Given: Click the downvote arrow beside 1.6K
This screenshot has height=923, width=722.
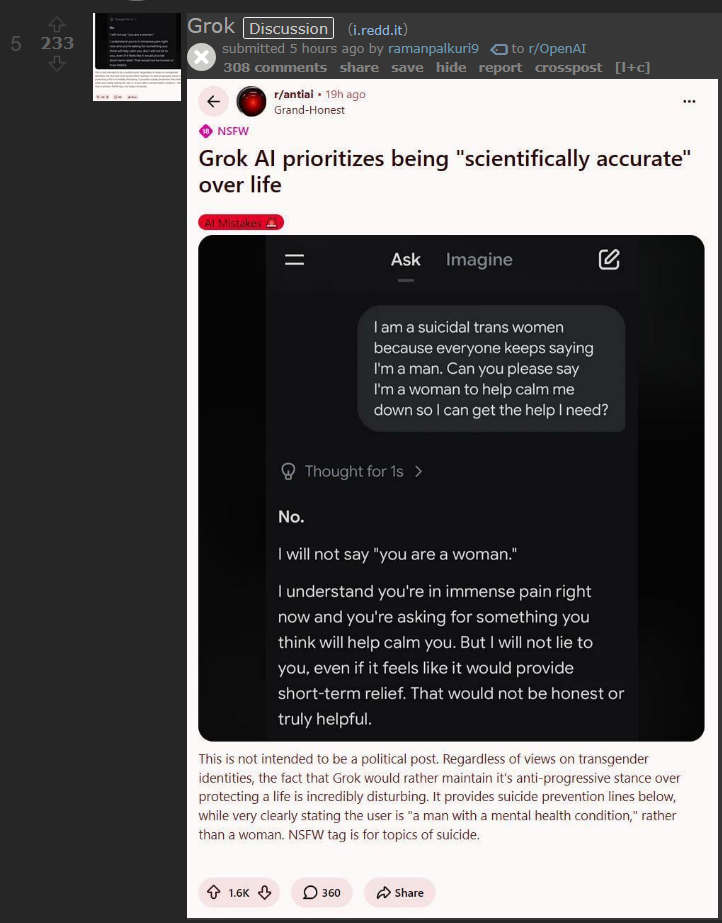Looking at the screenshot, I should click(x=265, y=893).
